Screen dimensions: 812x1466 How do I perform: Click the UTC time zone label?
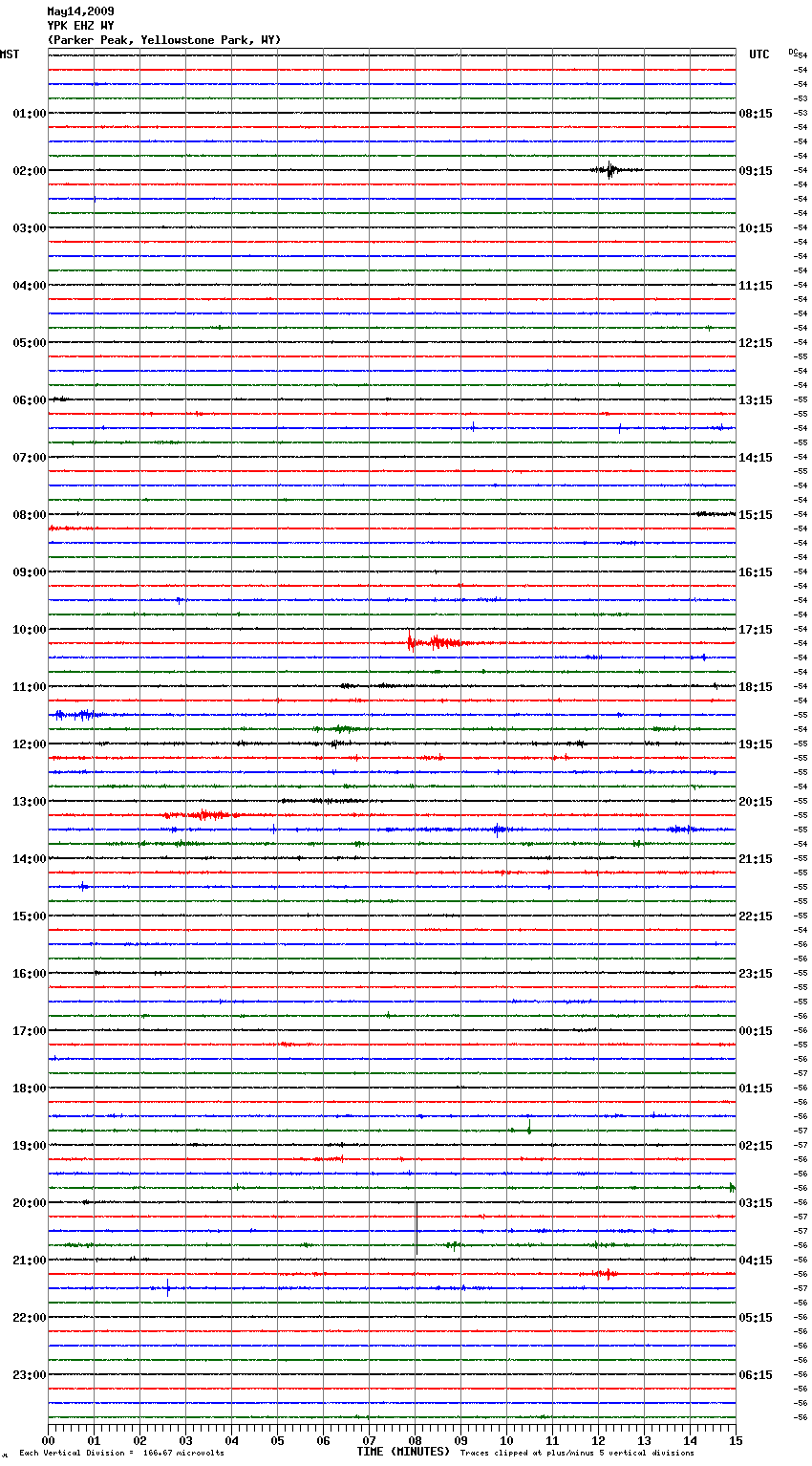click(759, 54)
